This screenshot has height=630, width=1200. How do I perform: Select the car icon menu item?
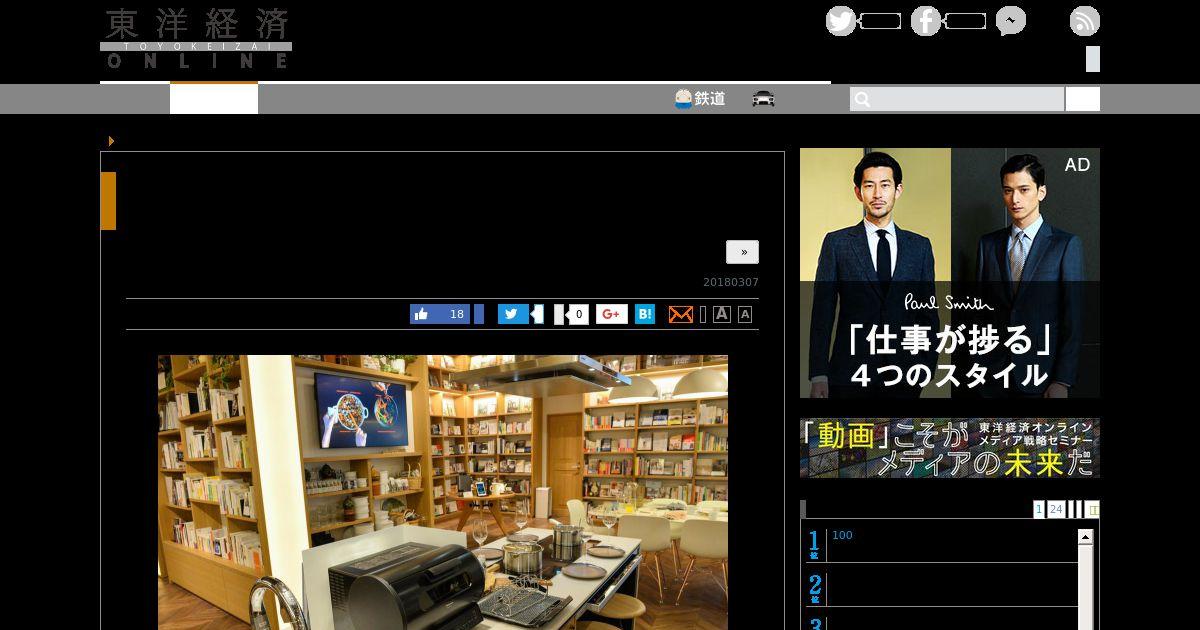764,99
